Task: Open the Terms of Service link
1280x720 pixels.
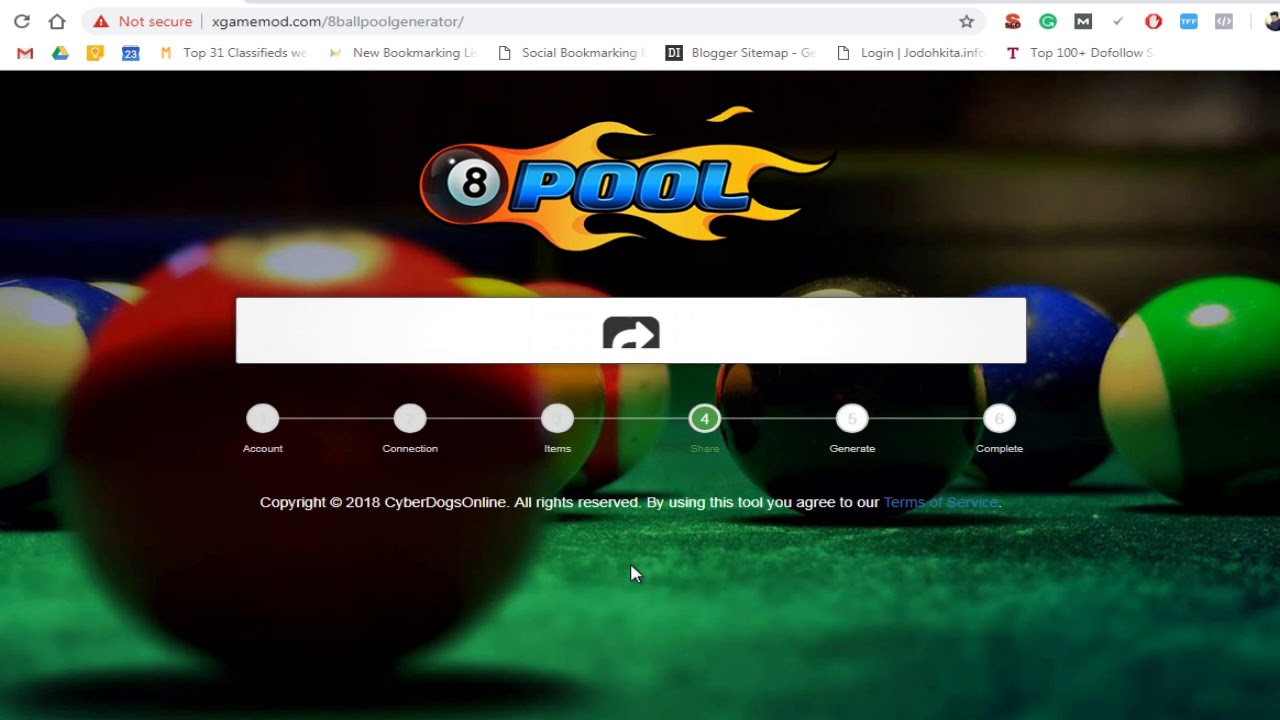Action: (x=940, y=502)
